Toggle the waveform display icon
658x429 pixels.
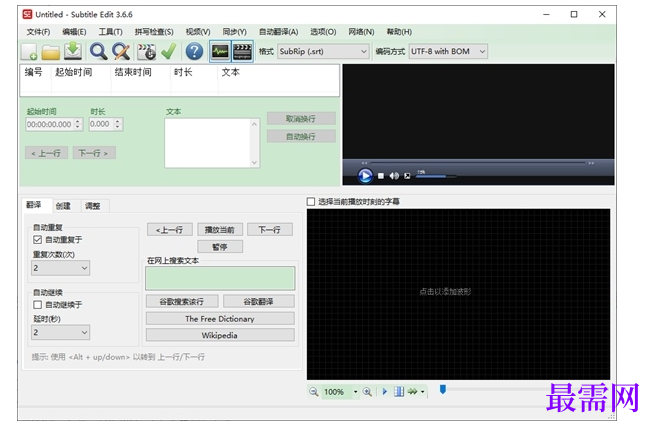[220, 52]
